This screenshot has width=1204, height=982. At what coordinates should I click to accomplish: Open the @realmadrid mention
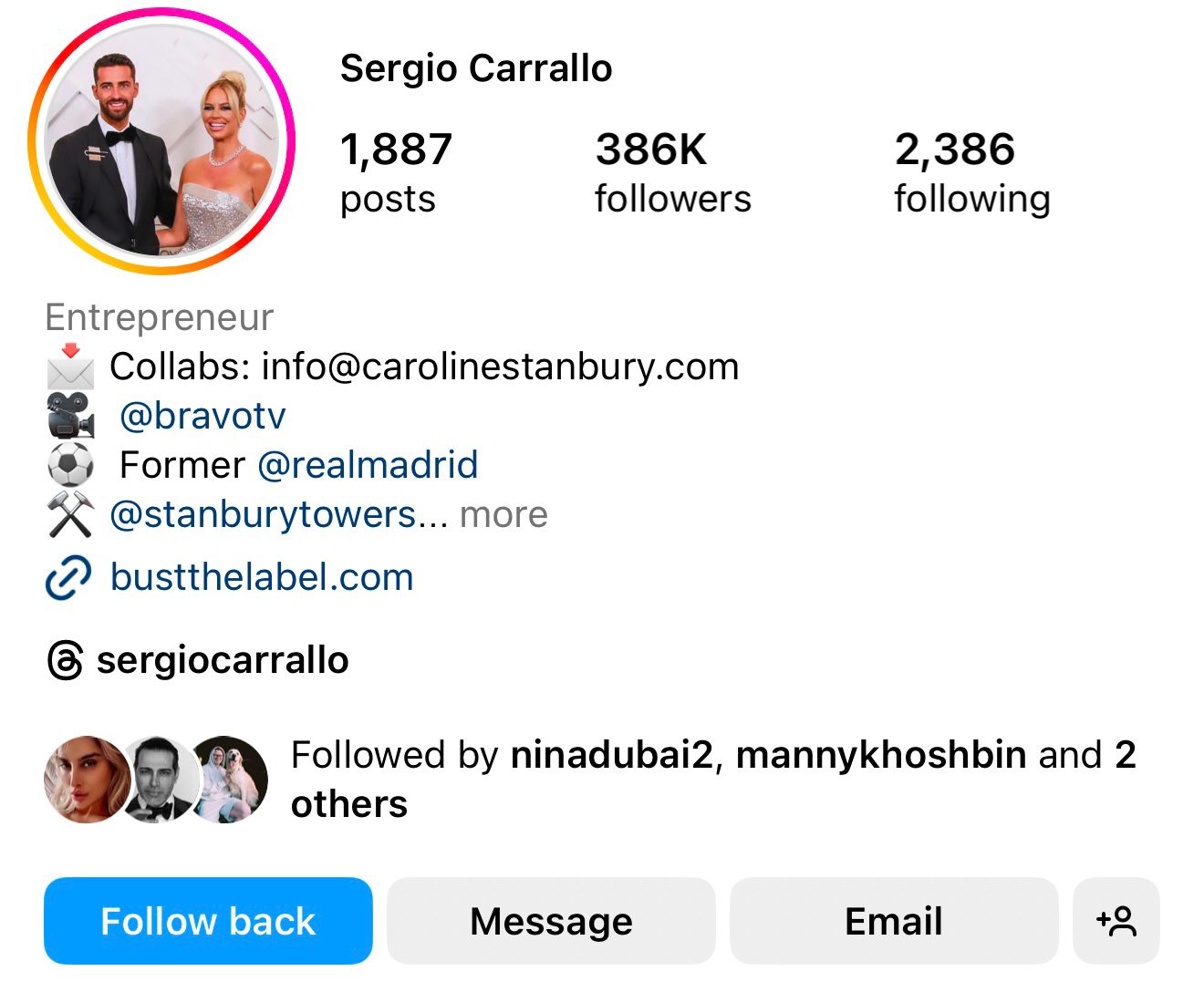point(368,465)
